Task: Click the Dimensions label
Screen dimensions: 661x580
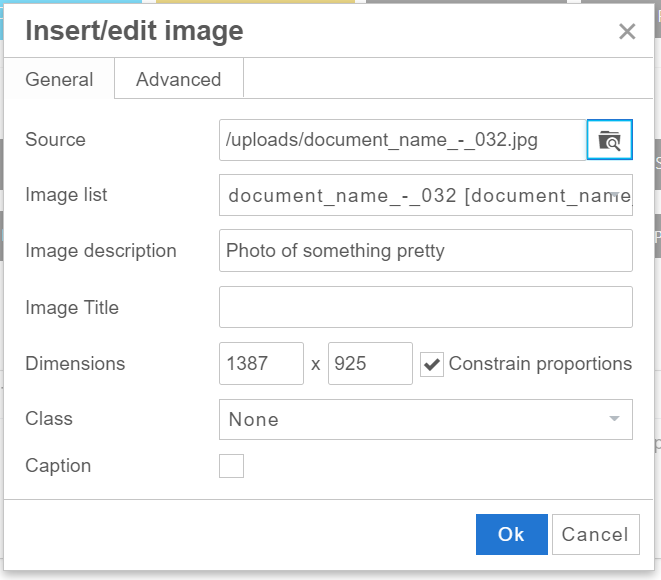Action: 75,364
